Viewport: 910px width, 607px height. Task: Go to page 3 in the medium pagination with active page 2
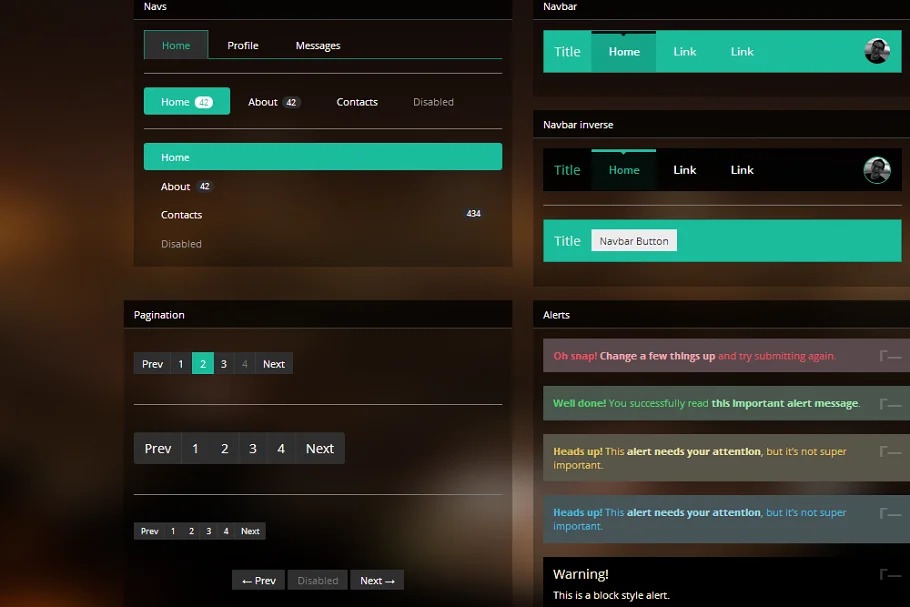pos(224,364)
